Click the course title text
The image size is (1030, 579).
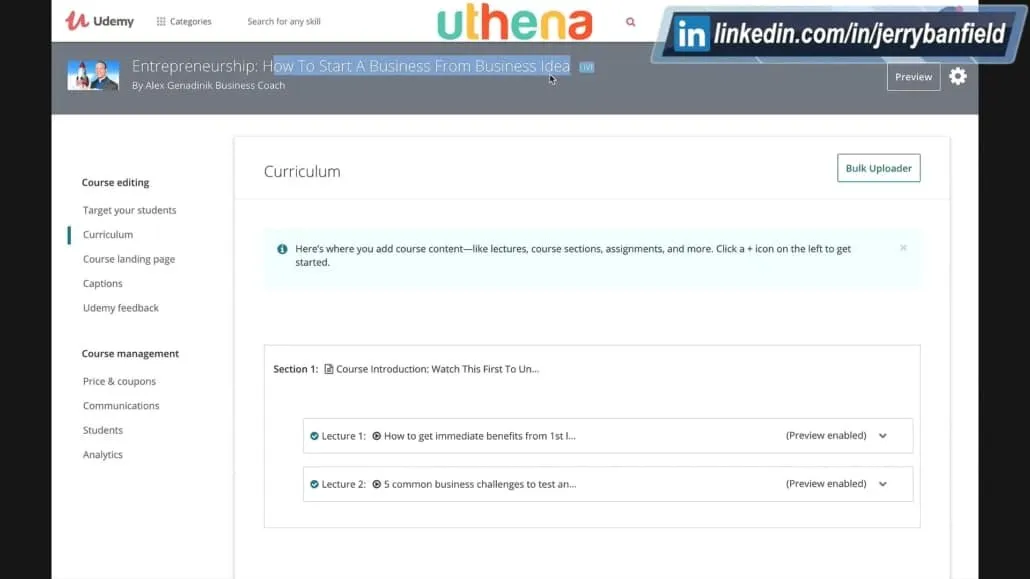(x=351, y=66)
